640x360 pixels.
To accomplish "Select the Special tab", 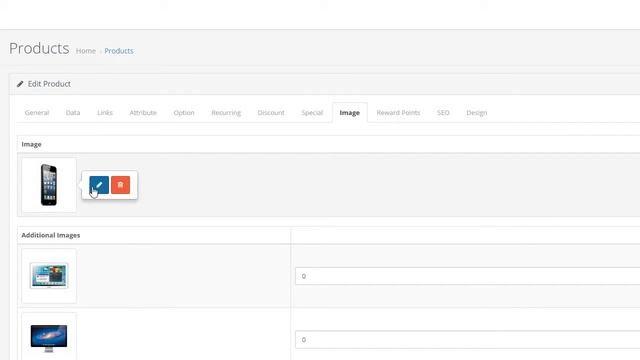I will [x=312, y=113].
